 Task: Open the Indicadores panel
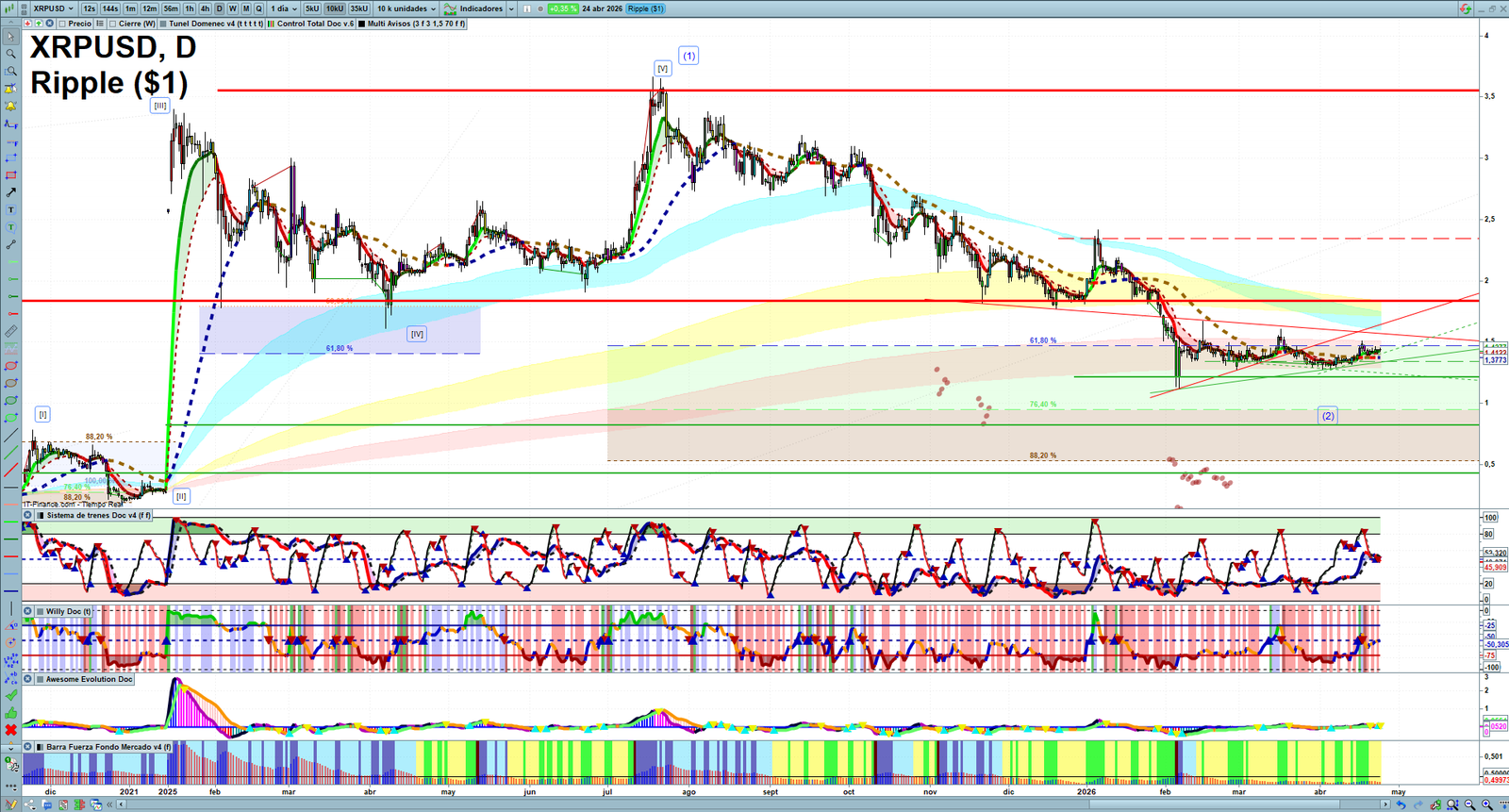pyautogui.click(x=474, y=8)
